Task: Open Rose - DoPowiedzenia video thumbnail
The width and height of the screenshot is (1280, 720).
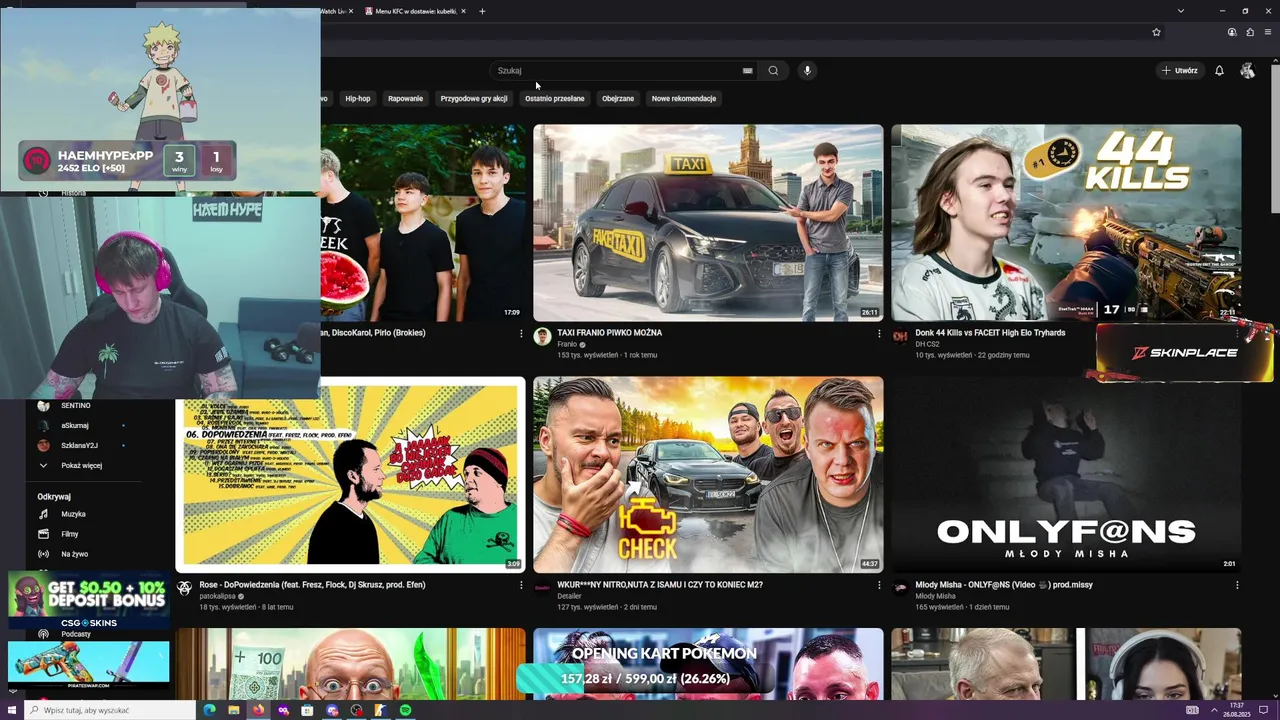Action: pyautogui.click(x=350, y=474)
